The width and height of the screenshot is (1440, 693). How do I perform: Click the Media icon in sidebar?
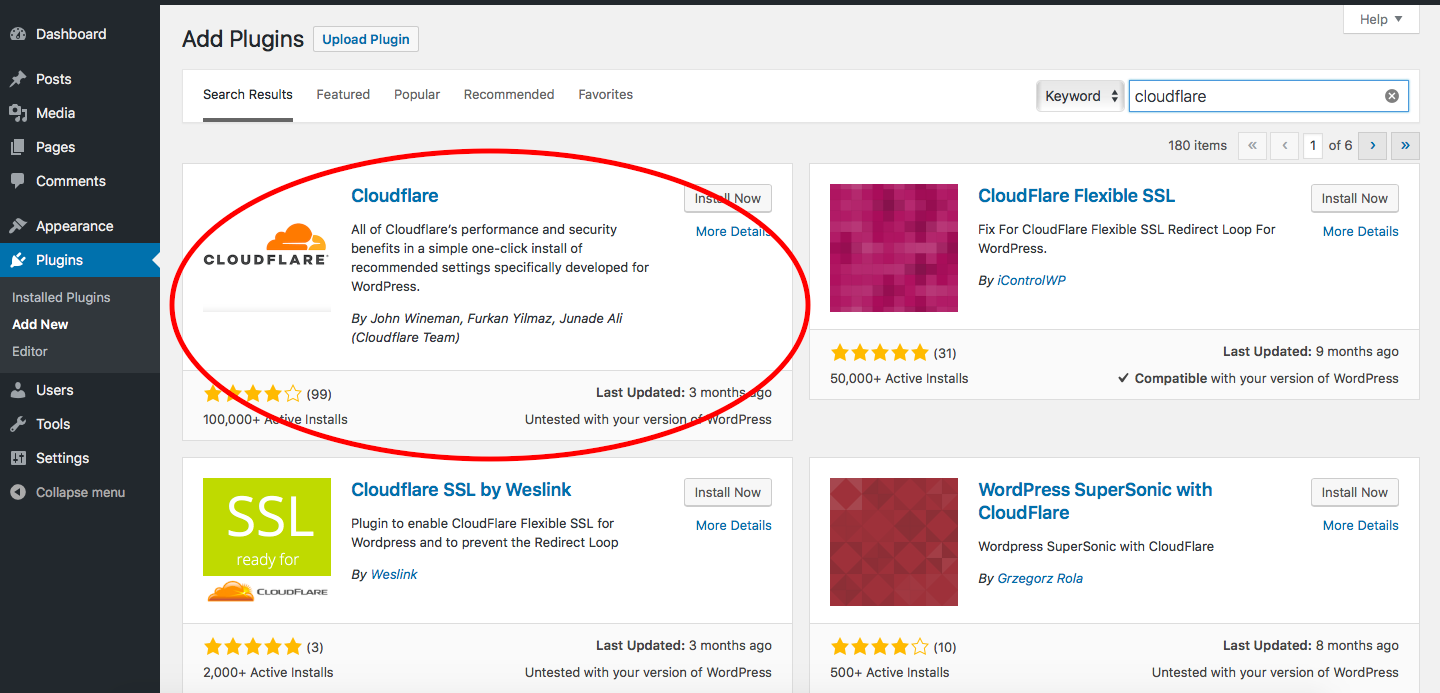[x=18, y=113]
